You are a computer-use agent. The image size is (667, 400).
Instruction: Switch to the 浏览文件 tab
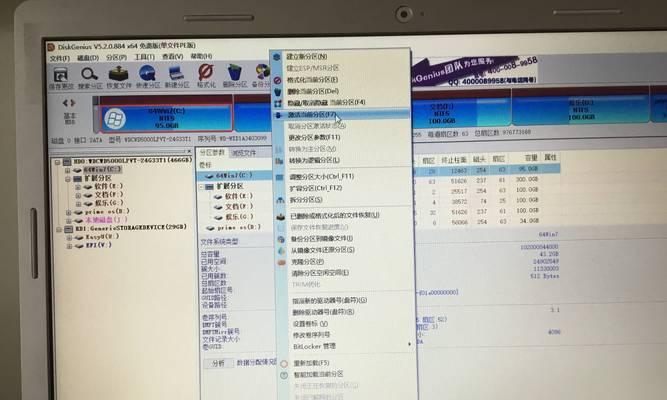[x=244, y=153]
